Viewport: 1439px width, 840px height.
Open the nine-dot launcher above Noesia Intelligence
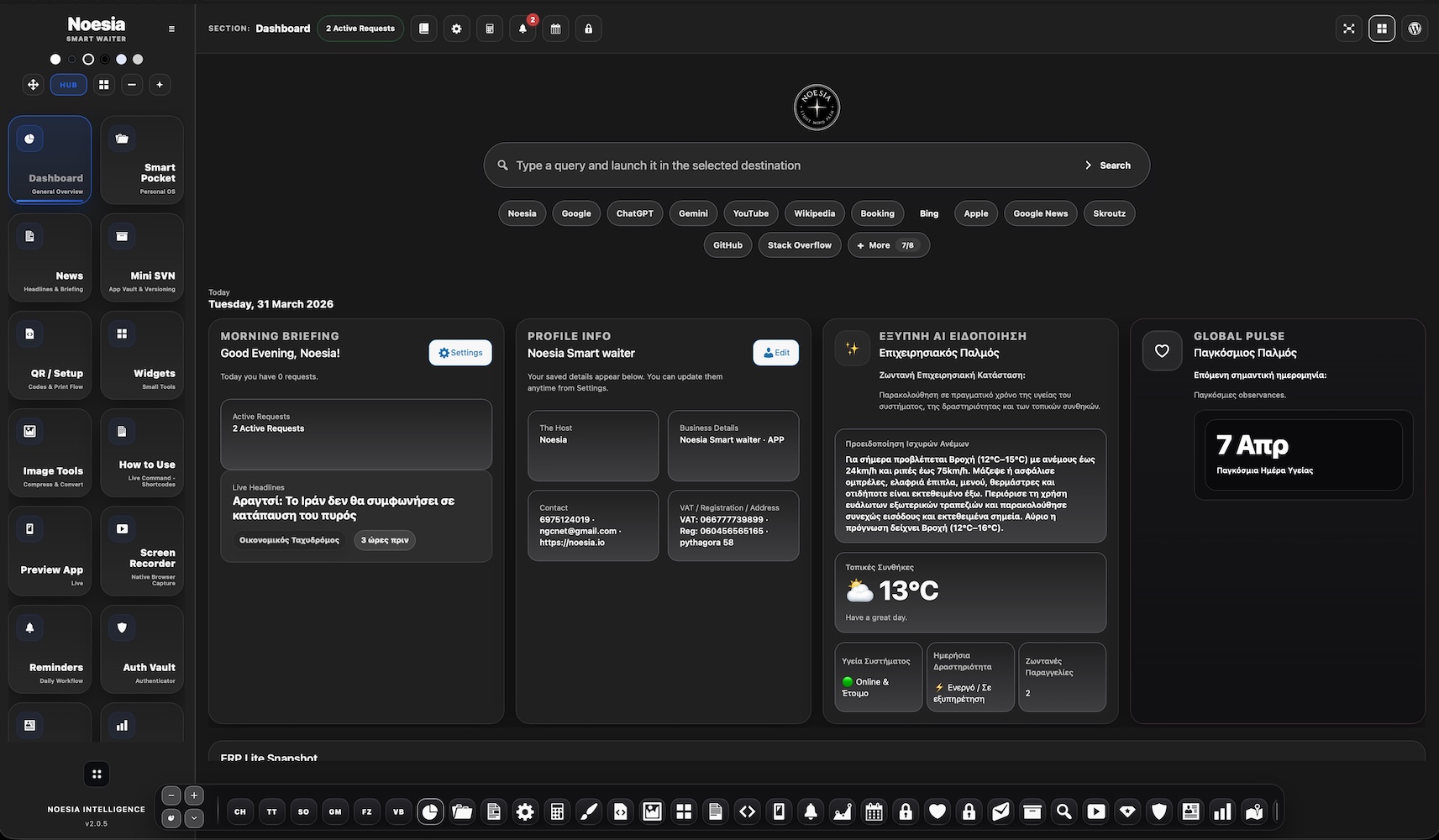[x=97, y=774]
